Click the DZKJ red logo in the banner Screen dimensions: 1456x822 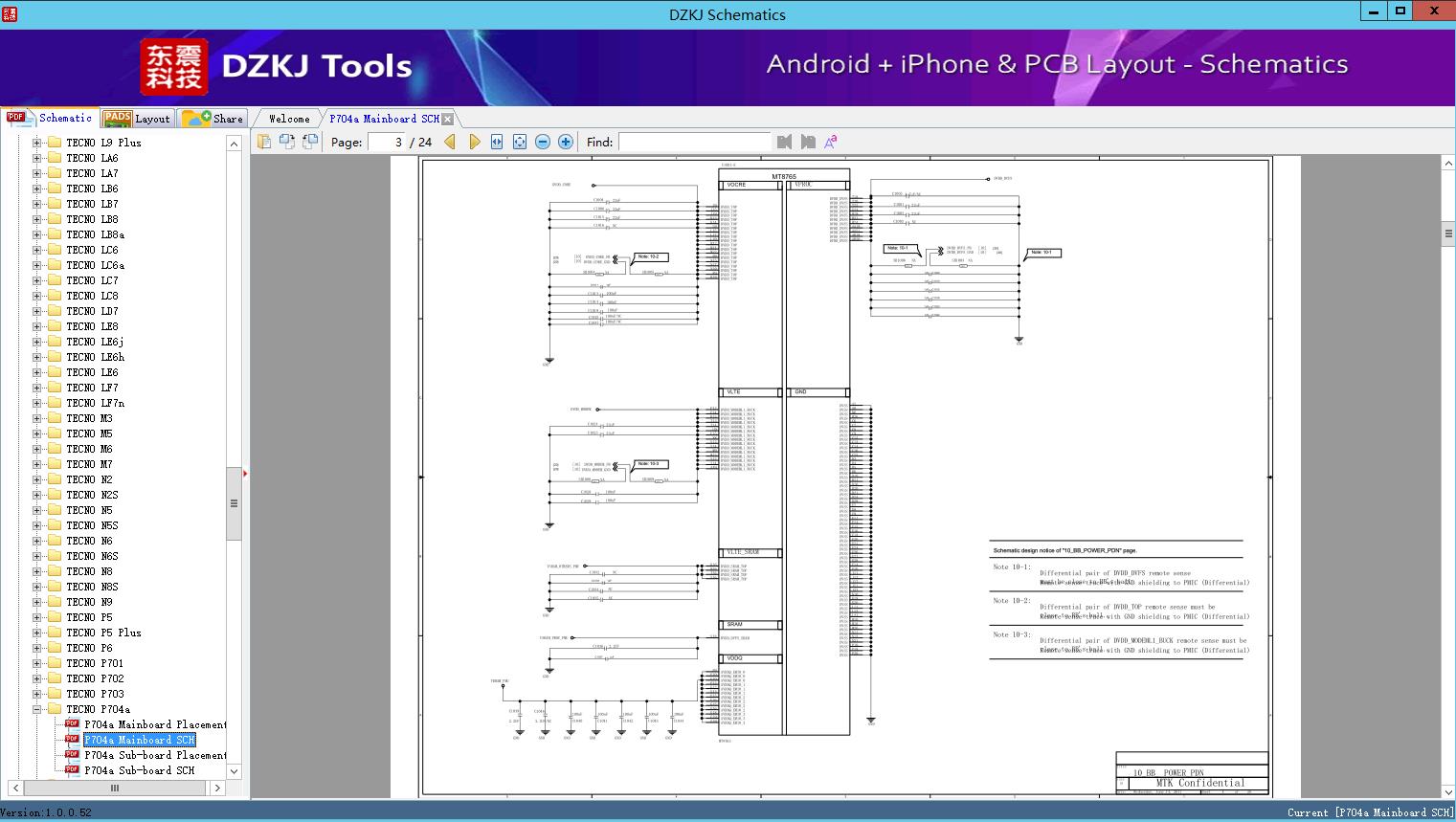pos(174,67)
